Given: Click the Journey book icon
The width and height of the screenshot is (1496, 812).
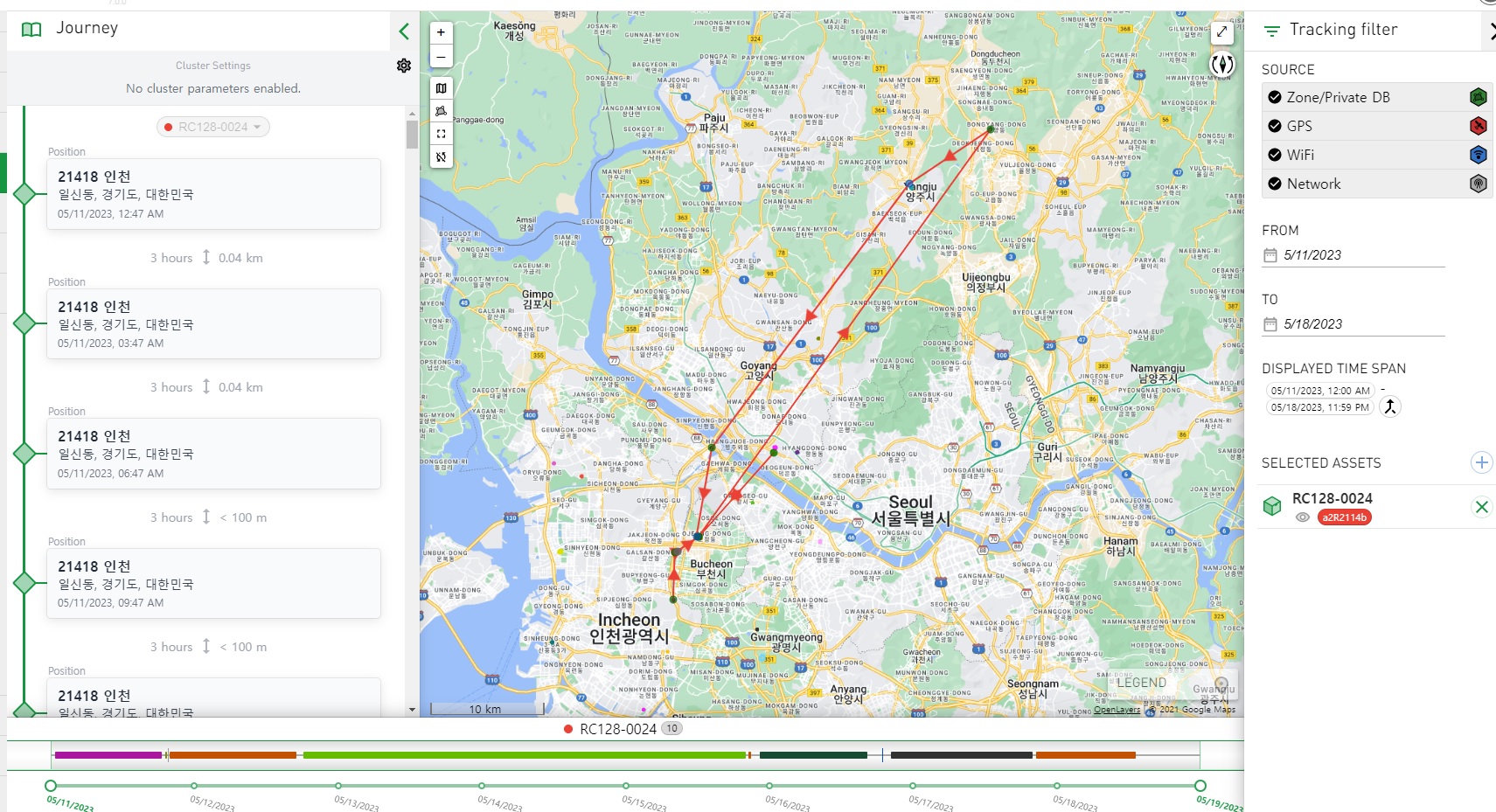Looking at the screenshot, I should point(31,30).
